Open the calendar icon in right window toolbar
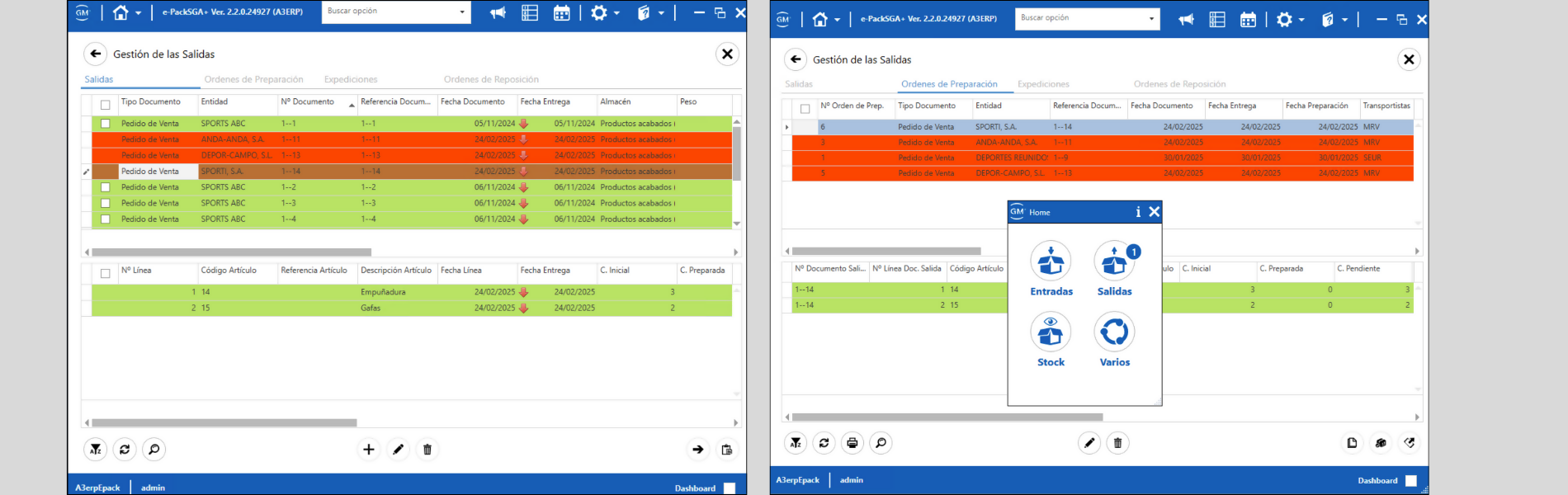This screenshot has height=495, width=1568. pyautogui.click(x=1248, y=19)
